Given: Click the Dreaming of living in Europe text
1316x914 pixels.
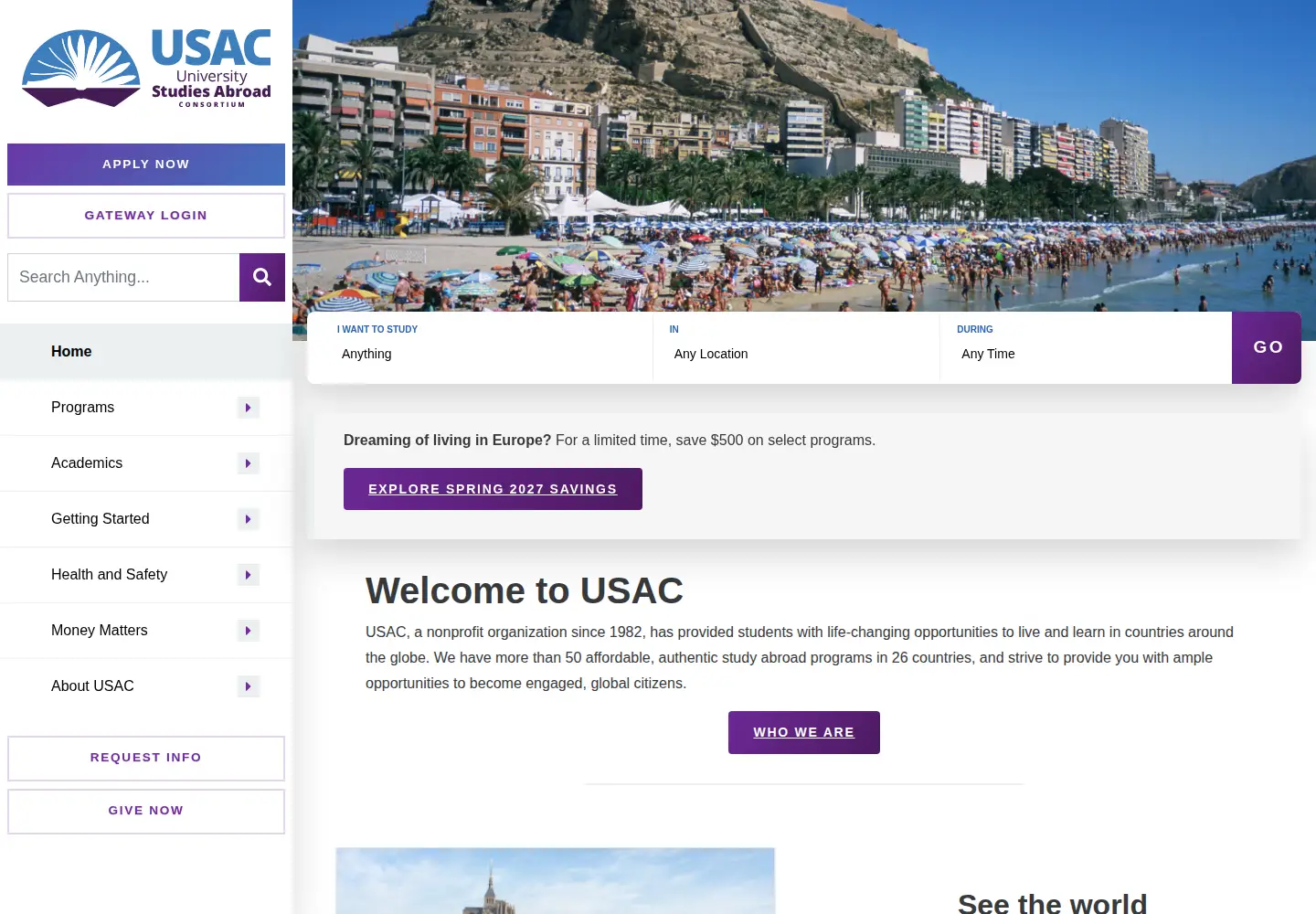Looking at the screenshot, I should 447,441.
